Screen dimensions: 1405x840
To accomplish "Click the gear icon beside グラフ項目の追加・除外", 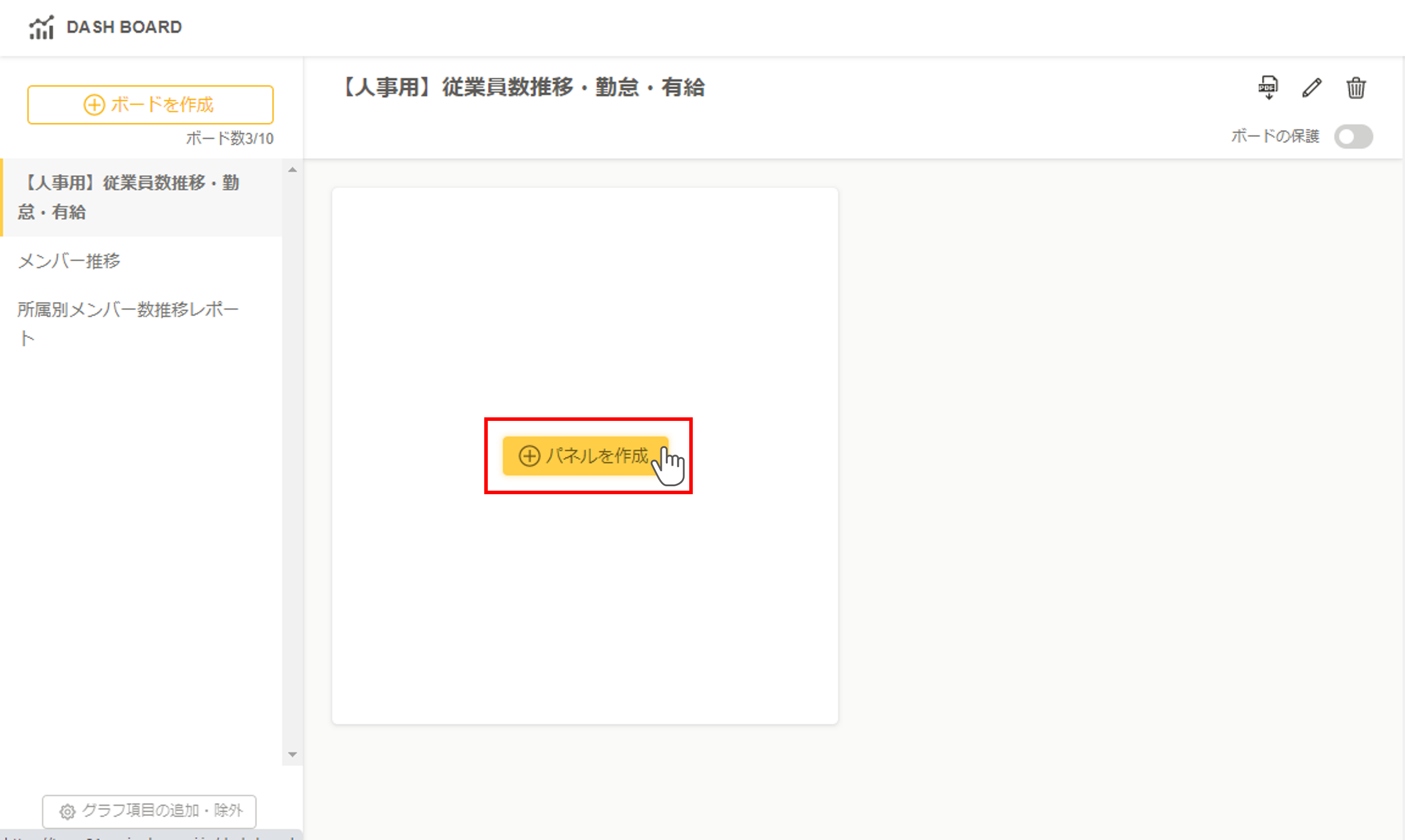I will [x=68, y=811].
